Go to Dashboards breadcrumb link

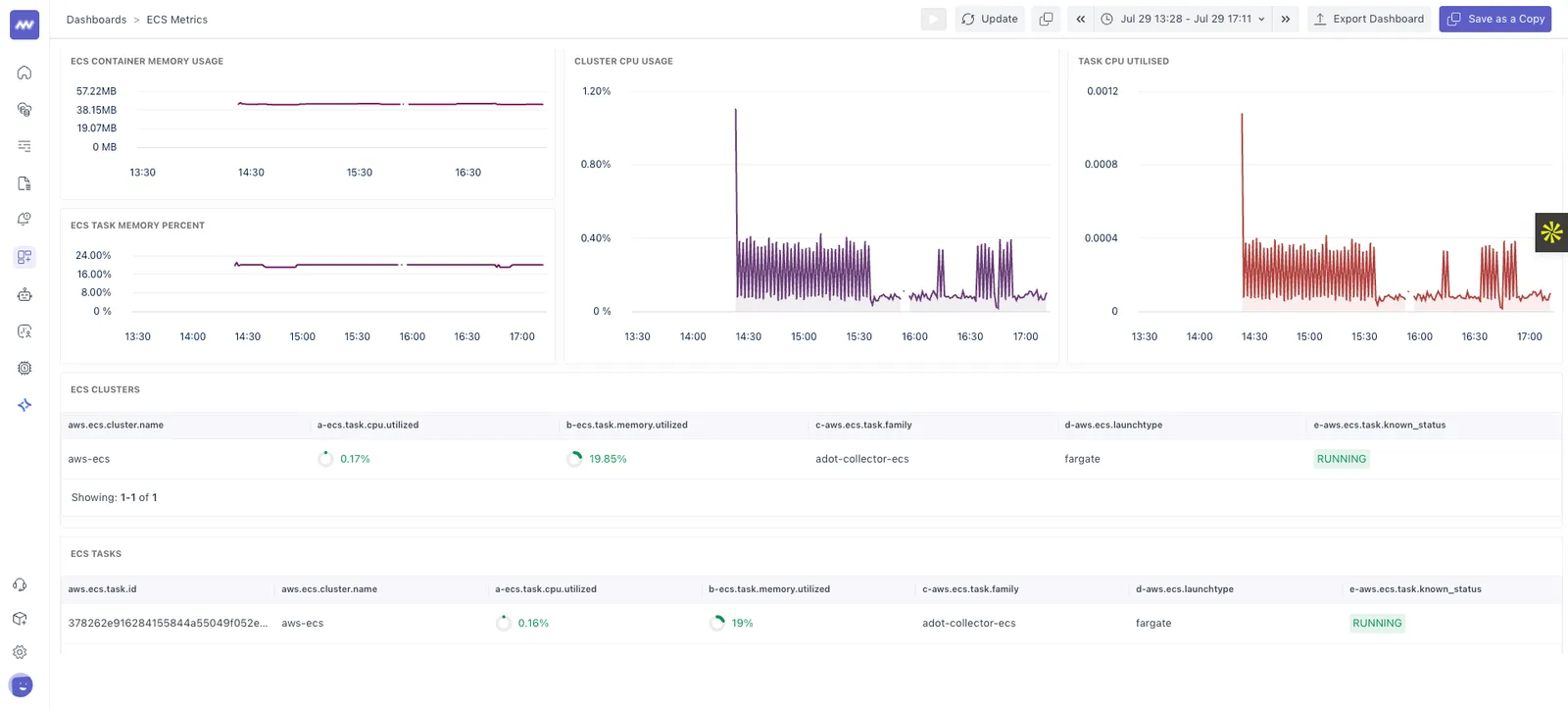click(96, 20)
